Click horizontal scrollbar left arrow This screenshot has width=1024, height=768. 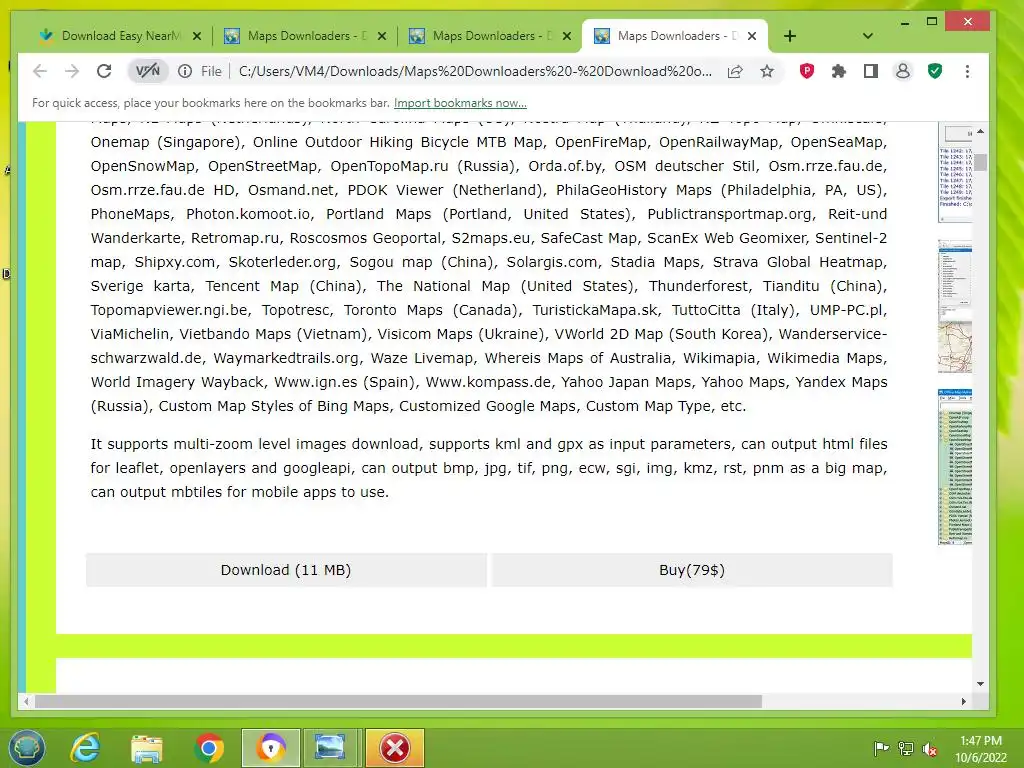click(x=26, y=701)
